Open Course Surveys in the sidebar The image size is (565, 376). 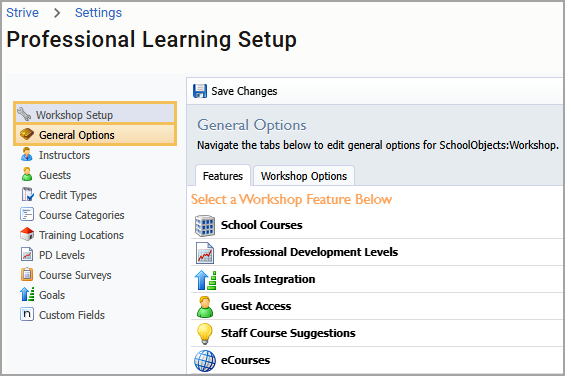[75, 275]
